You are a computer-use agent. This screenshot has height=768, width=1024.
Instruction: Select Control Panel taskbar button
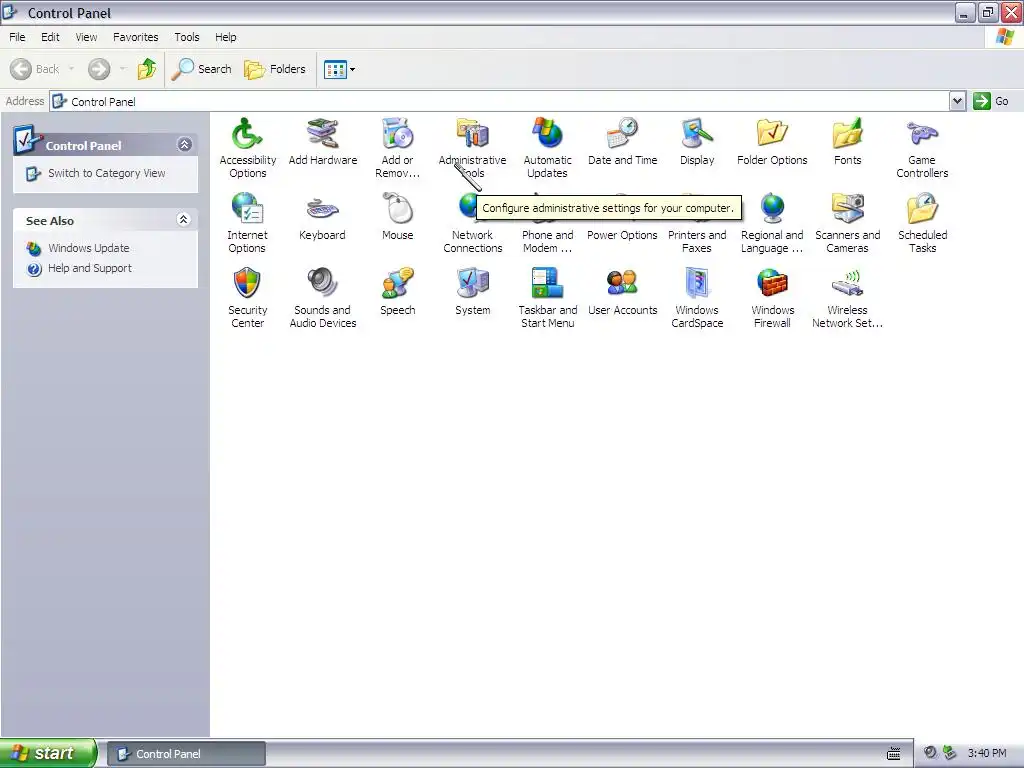point(186,754)
